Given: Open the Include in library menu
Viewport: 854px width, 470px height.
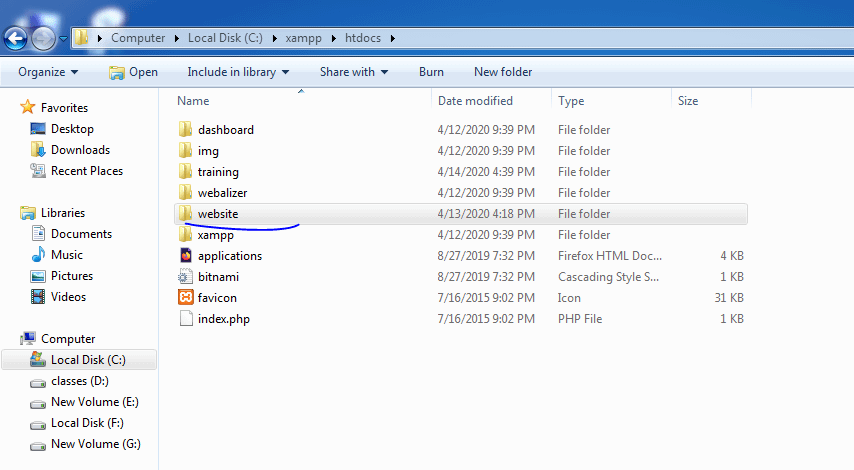Looking at the screenshot, I should pyautogui.click(x=238, y=72).
